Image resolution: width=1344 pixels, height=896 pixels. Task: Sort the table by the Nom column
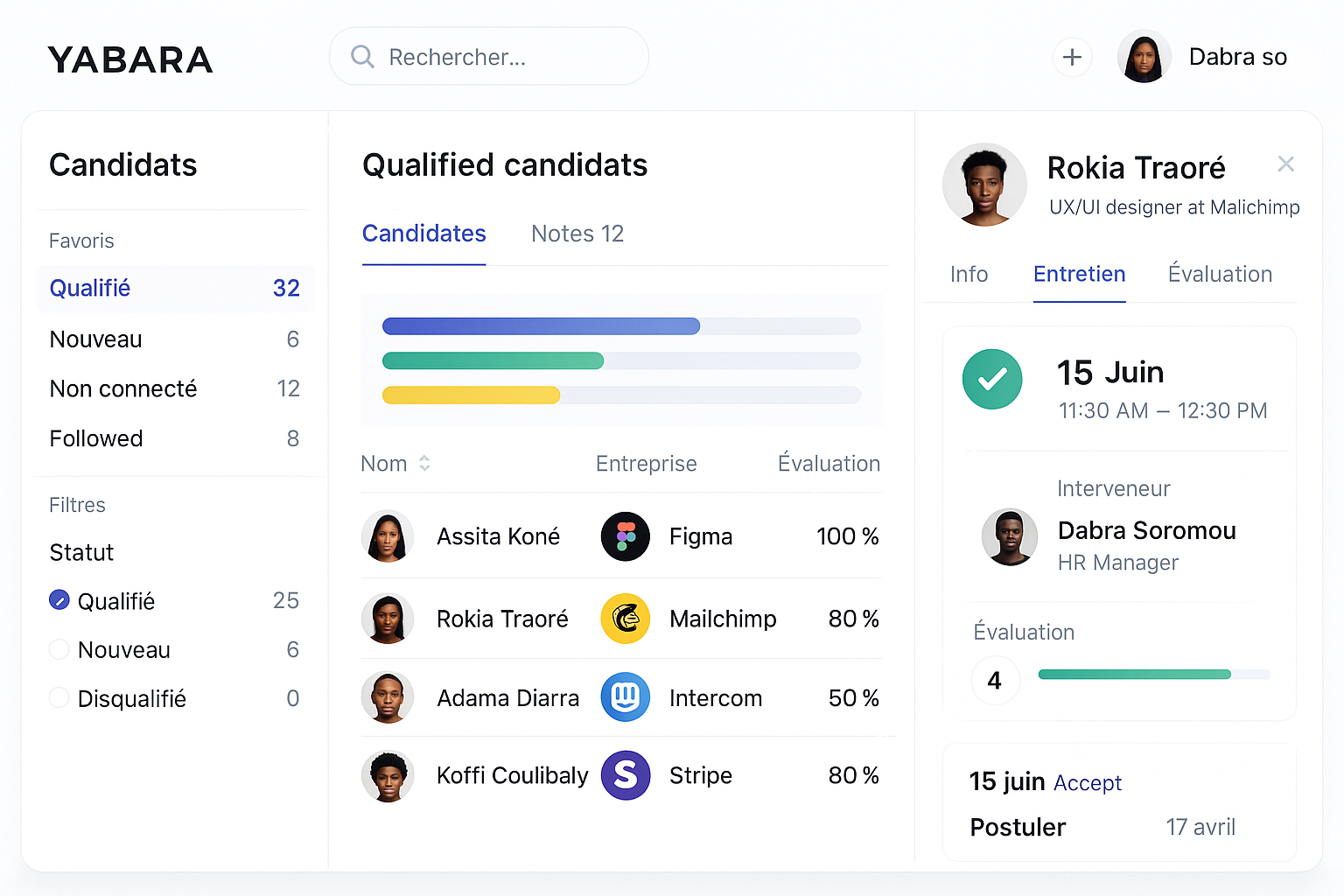tap(395, 463)
